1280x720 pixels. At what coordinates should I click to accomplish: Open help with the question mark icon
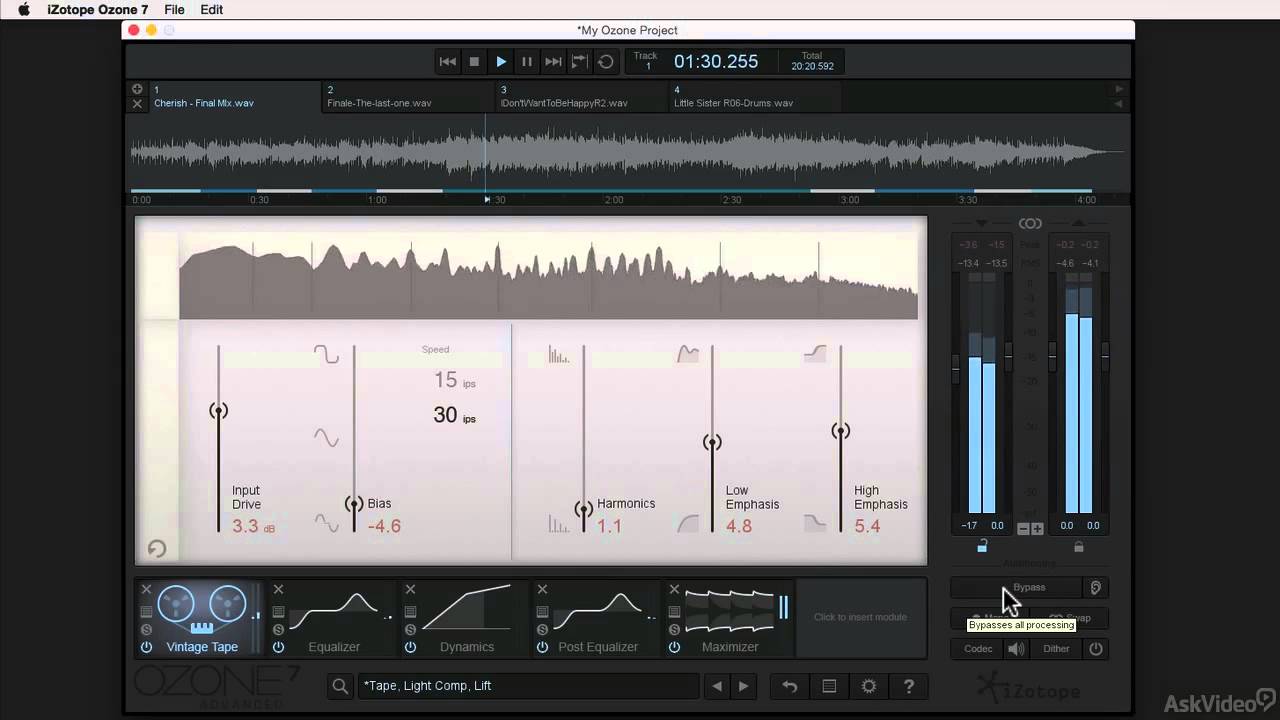coord(909,686)
